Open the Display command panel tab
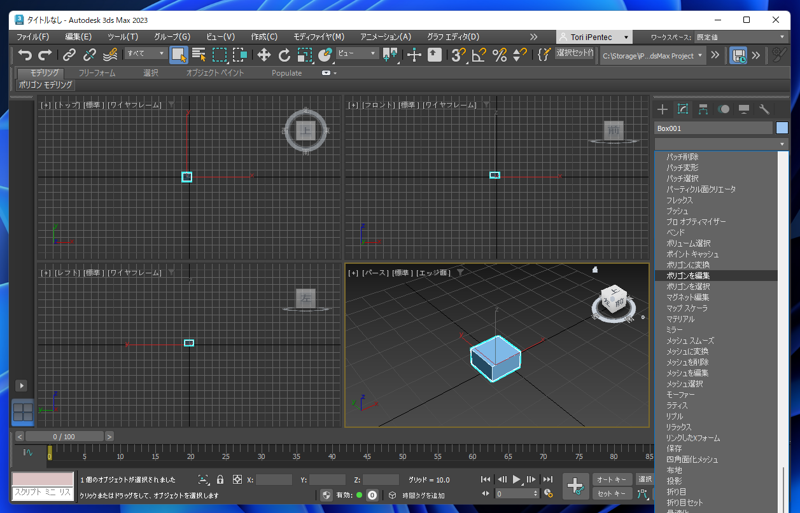800x513 pixels. coord(744,109)
